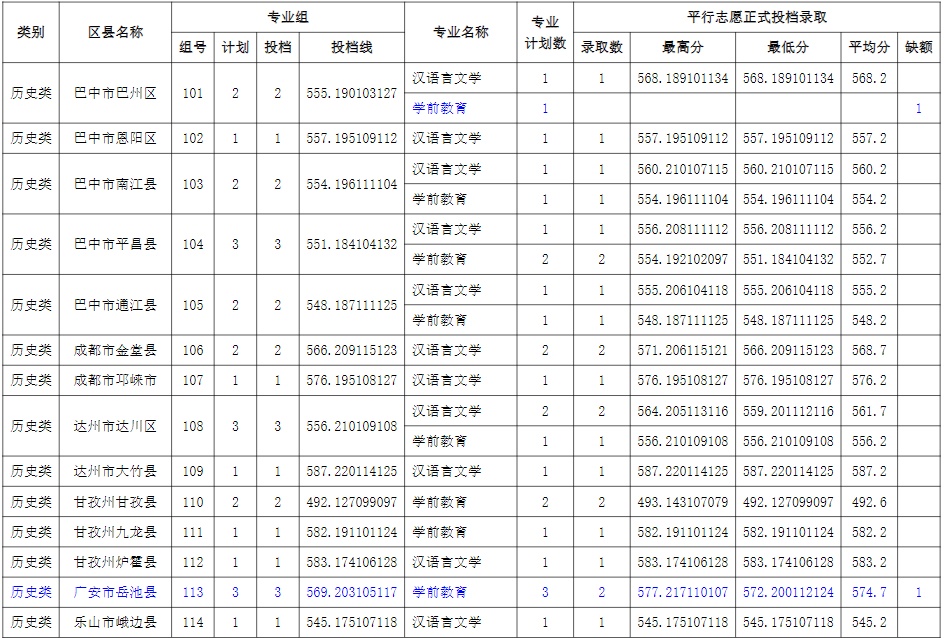
Task: Select the 平均分 sub-header
Action: [869, 47]
